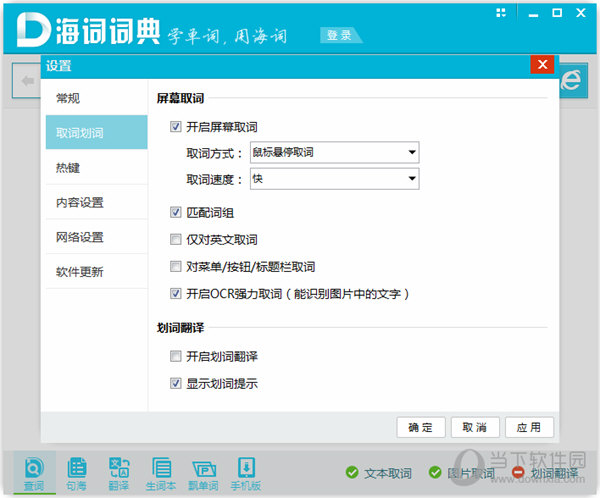Uncheck 开启OCR强力取词 checkbox
600x498 pixels.
(176, 294)
